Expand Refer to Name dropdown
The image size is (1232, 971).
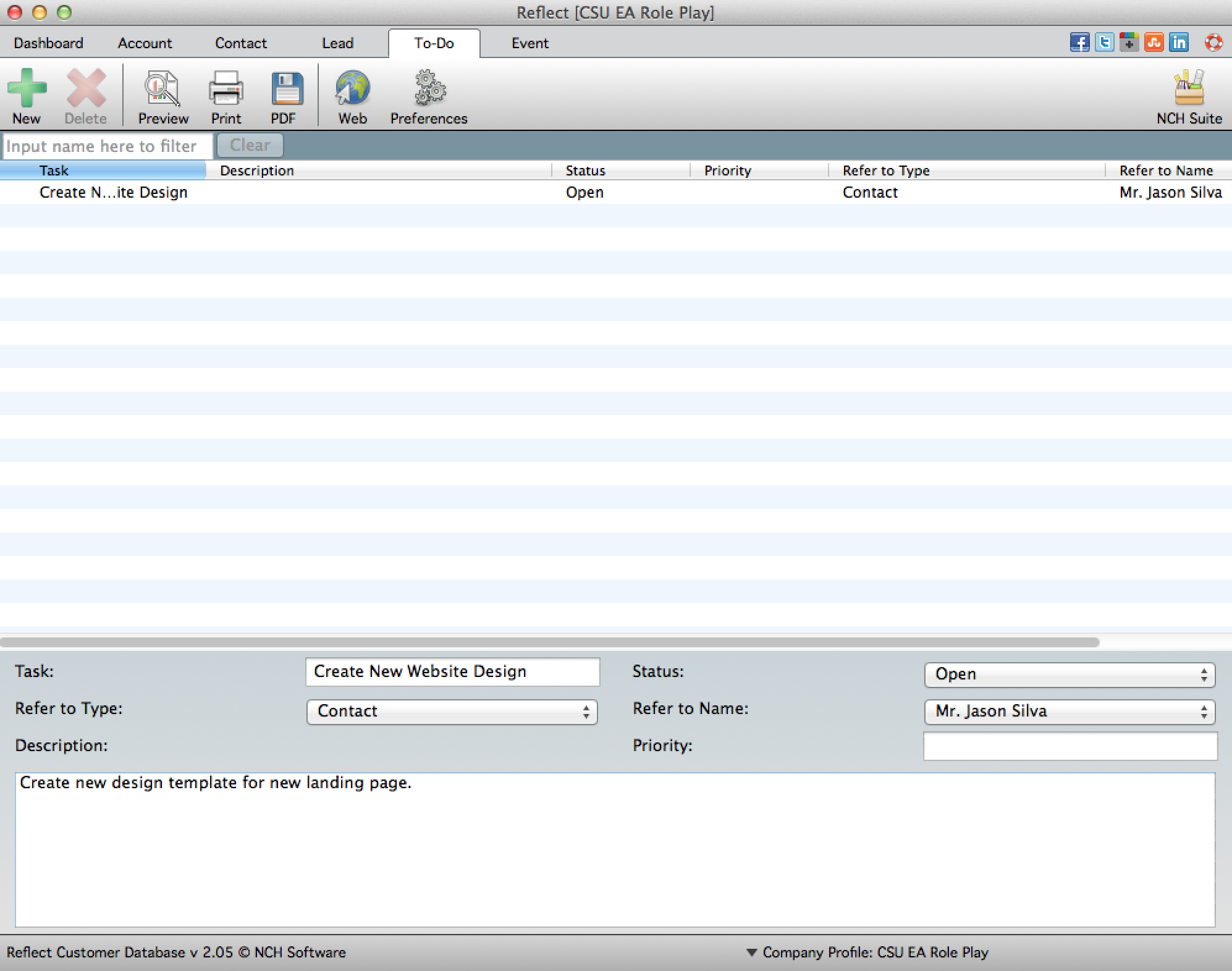pyautogui.click(x=1070, y=712)
